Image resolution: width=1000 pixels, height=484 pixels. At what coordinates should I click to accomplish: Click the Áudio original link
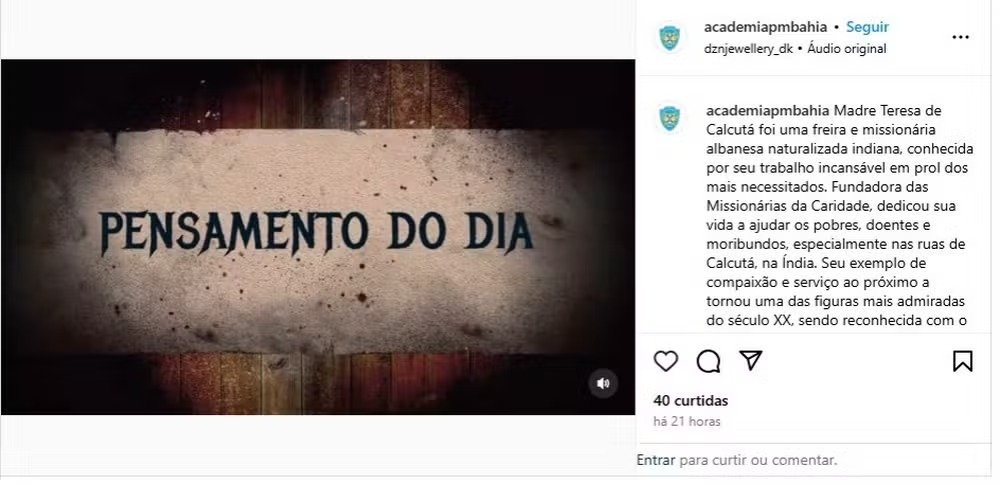[x=847, y=48]
